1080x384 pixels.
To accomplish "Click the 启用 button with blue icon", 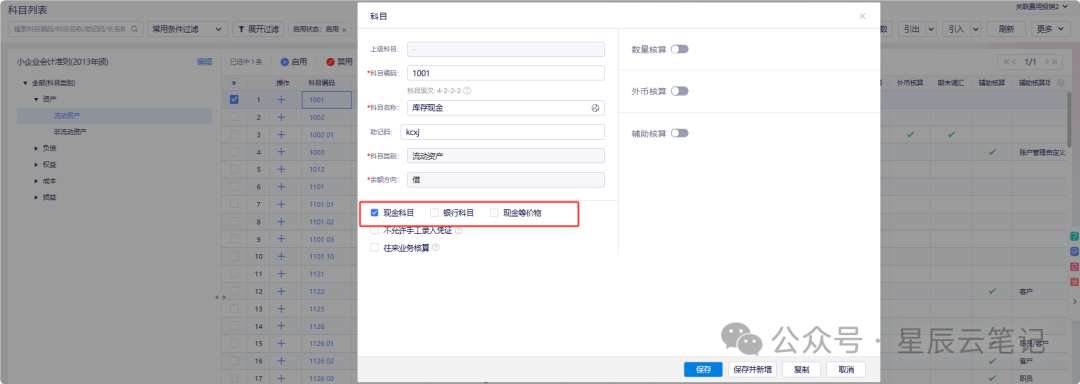I will (293, 62).
